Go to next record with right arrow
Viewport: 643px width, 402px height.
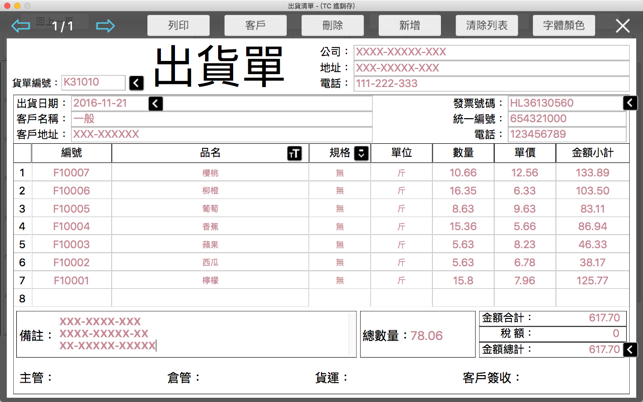pos(105,26)
